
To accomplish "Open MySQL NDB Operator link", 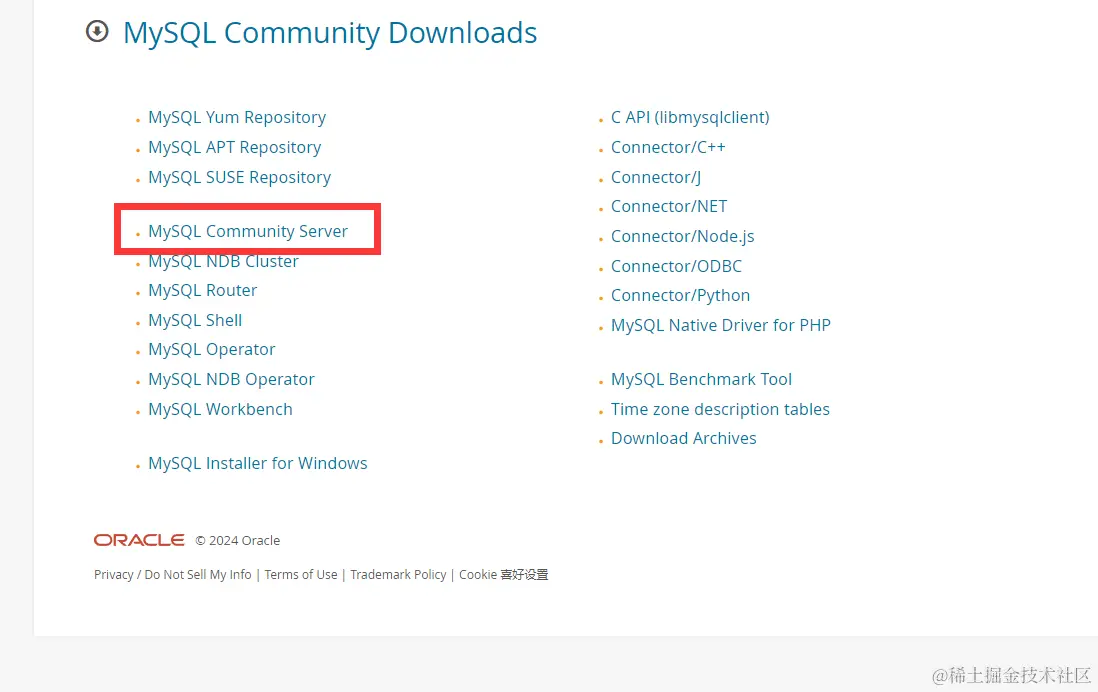I will (x=231, y=379).
